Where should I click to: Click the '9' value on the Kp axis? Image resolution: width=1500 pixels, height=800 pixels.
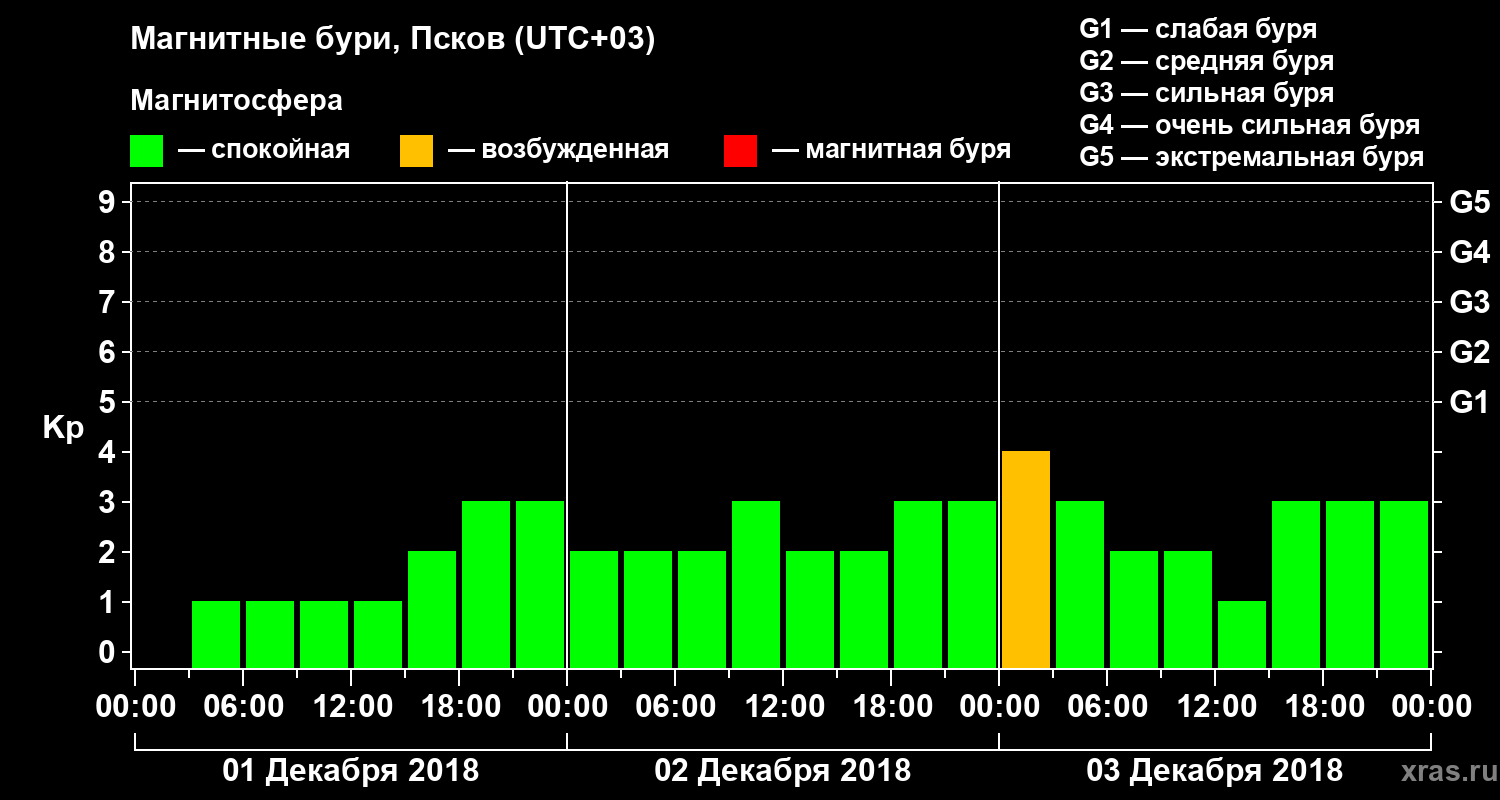pyautogui.click(x=108, y=202)
